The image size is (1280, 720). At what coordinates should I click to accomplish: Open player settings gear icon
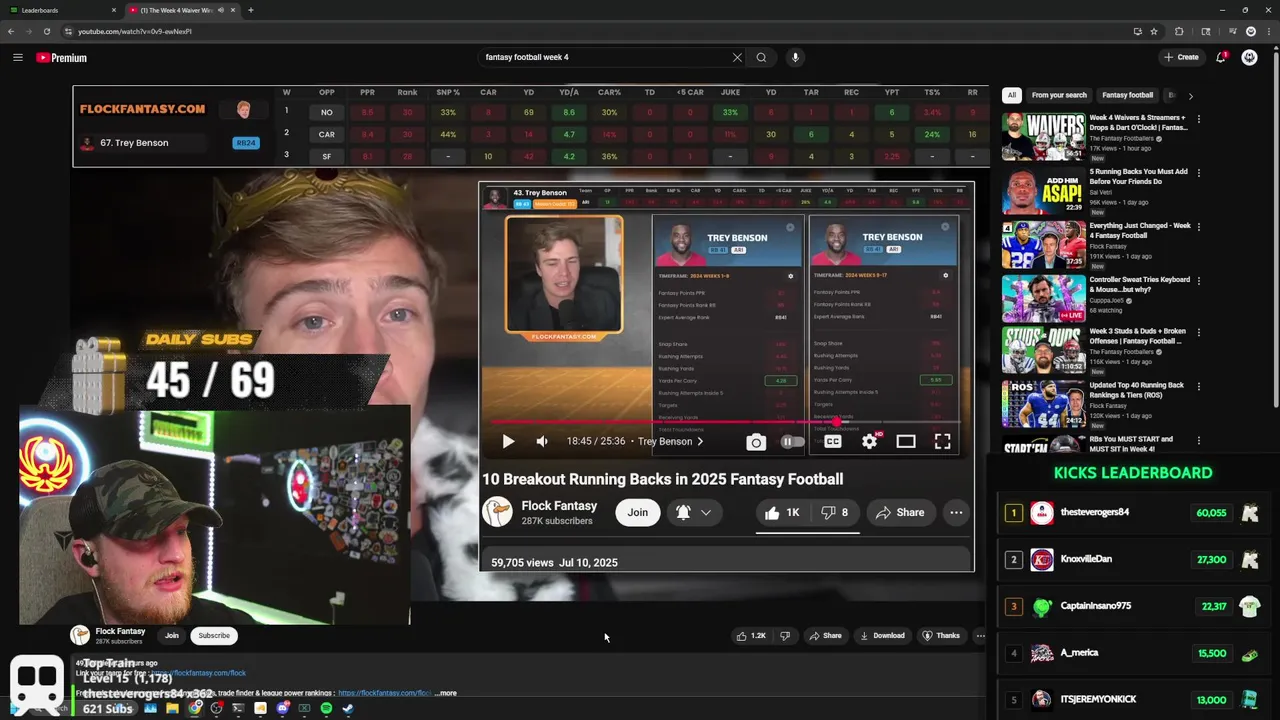[x=870, y=441]
